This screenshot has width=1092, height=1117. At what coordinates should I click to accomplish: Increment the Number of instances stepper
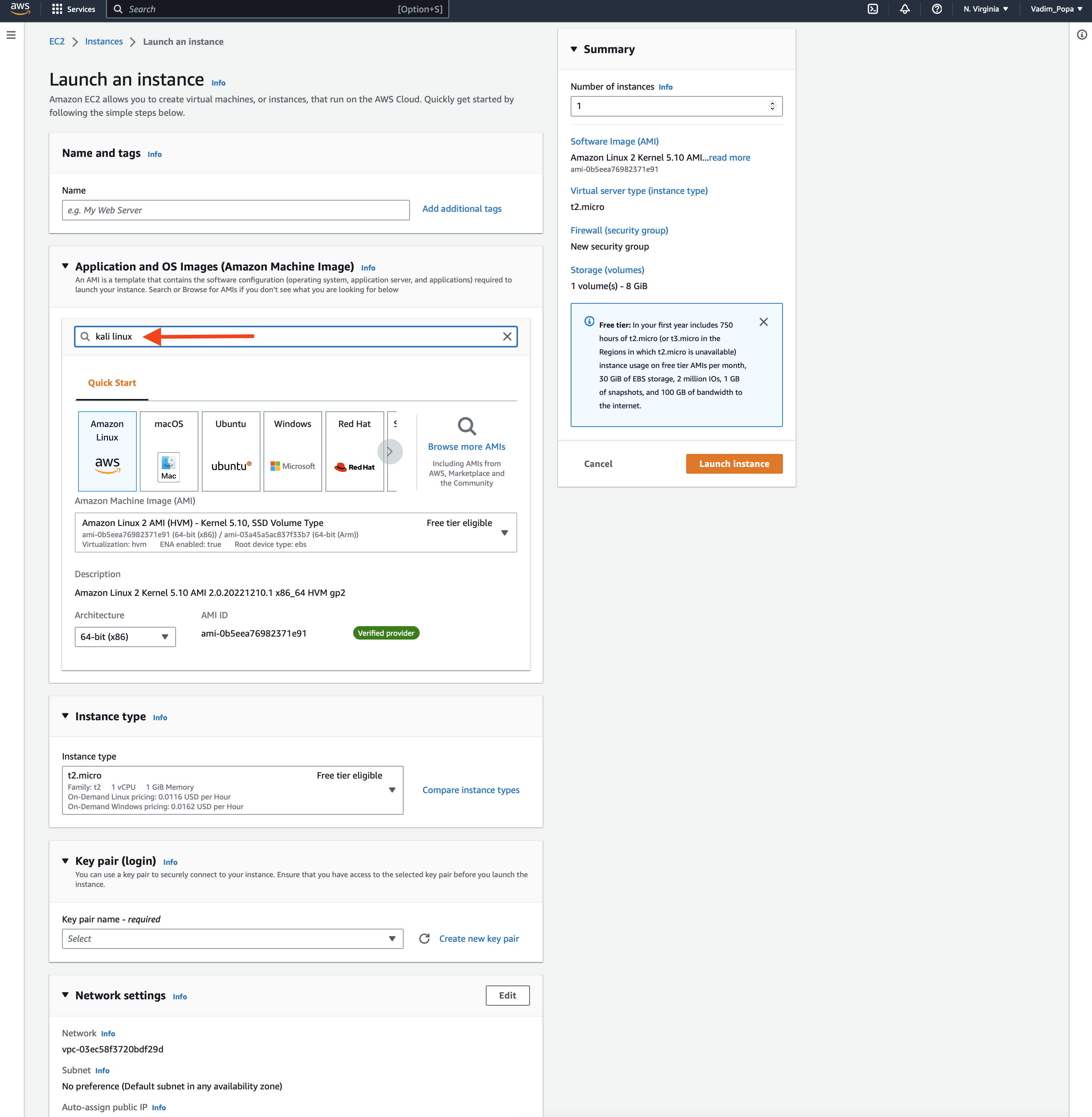pos(773,103)
